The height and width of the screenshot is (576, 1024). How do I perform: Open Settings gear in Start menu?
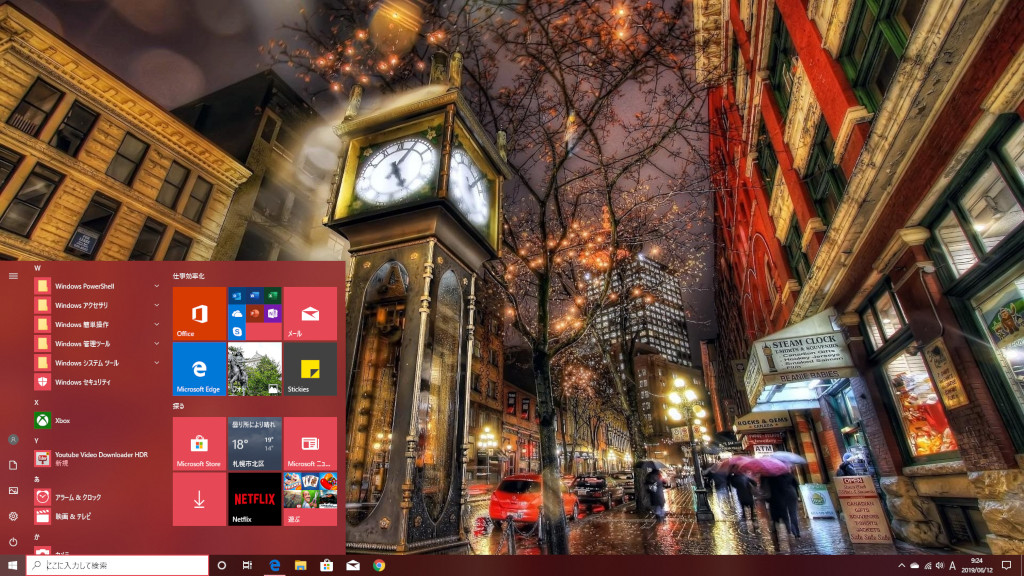(x=13, y=516)
